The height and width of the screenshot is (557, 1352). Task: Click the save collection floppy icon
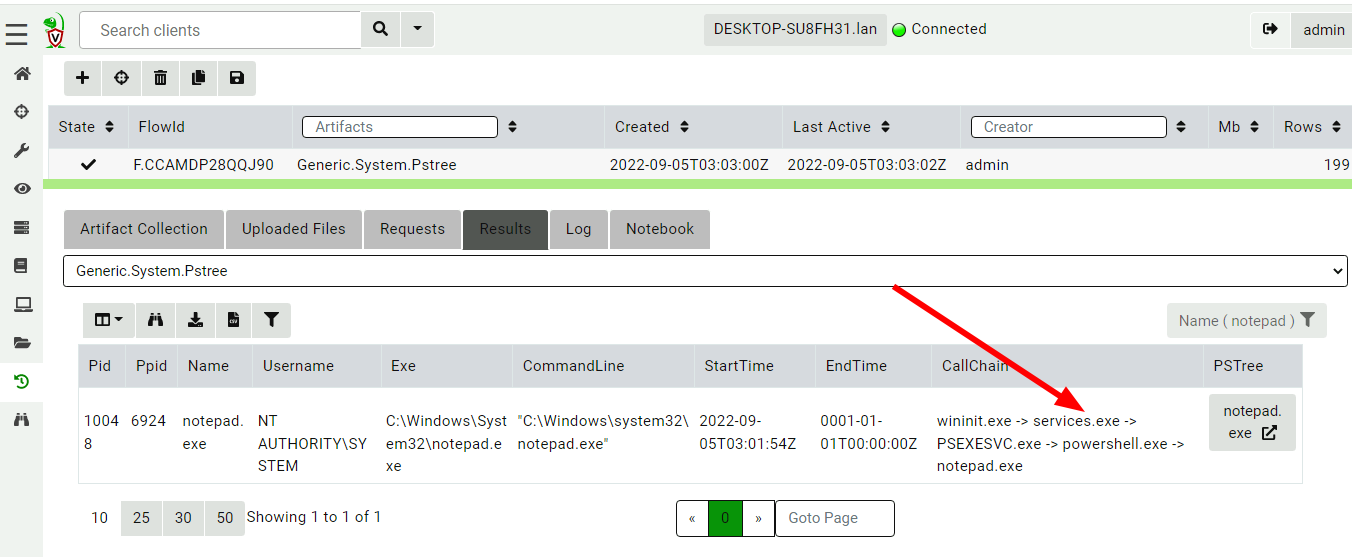(237, 78)
